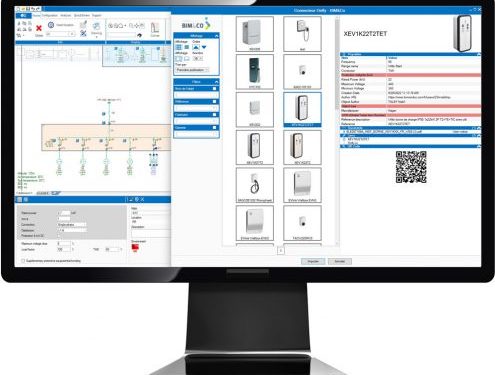Click the QR code image
Viewport: 495px width, 375px height.
[411, 167]
